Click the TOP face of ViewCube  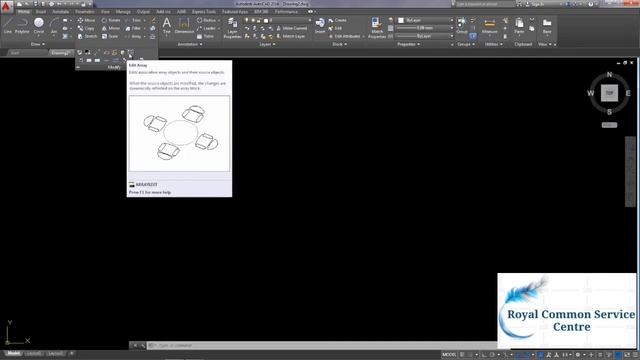(x=609, y=93)
